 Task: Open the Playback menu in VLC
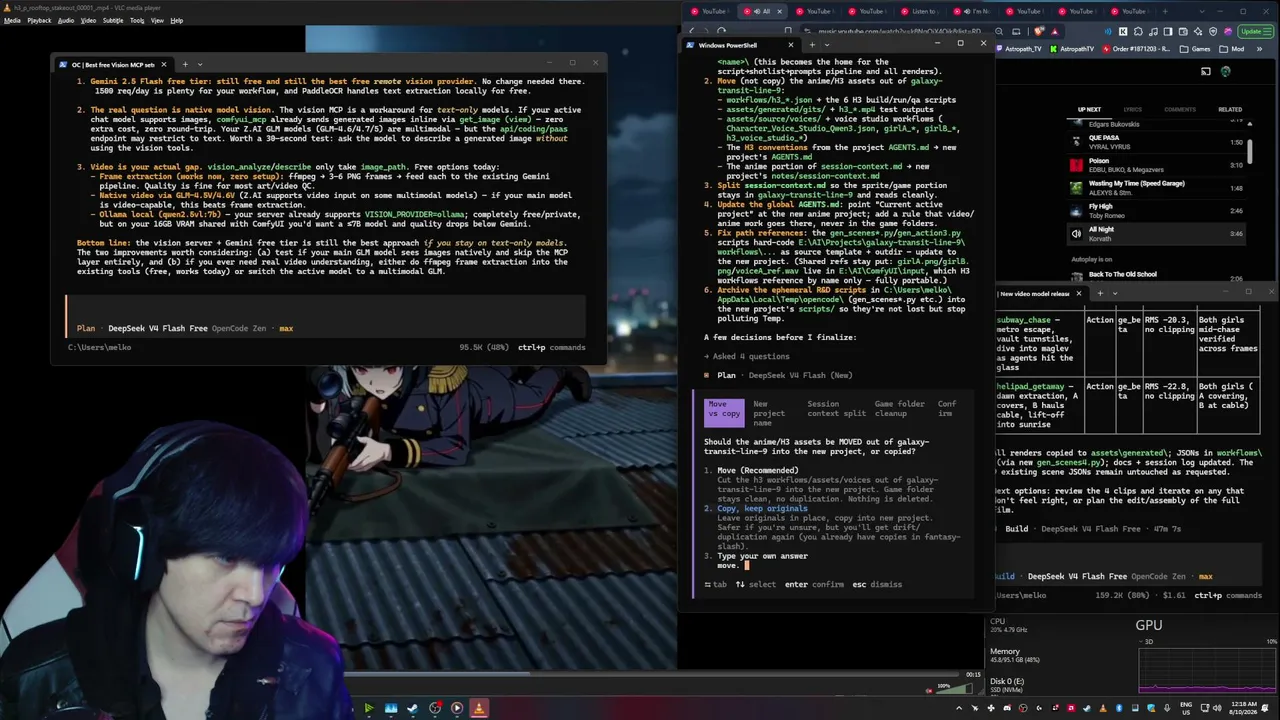tap(39, 20)
